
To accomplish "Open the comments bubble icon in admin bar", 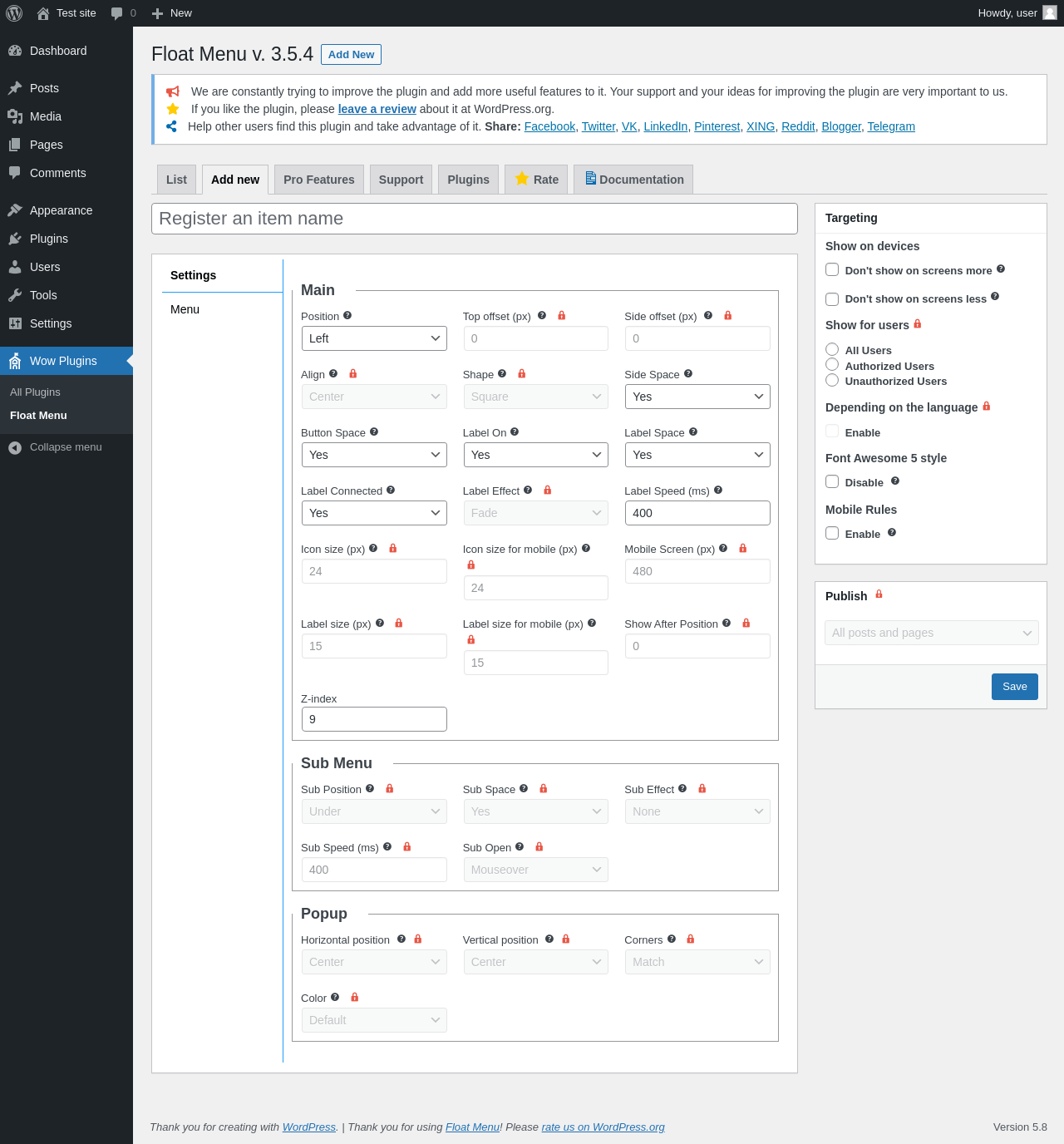I will pos(117,13).
